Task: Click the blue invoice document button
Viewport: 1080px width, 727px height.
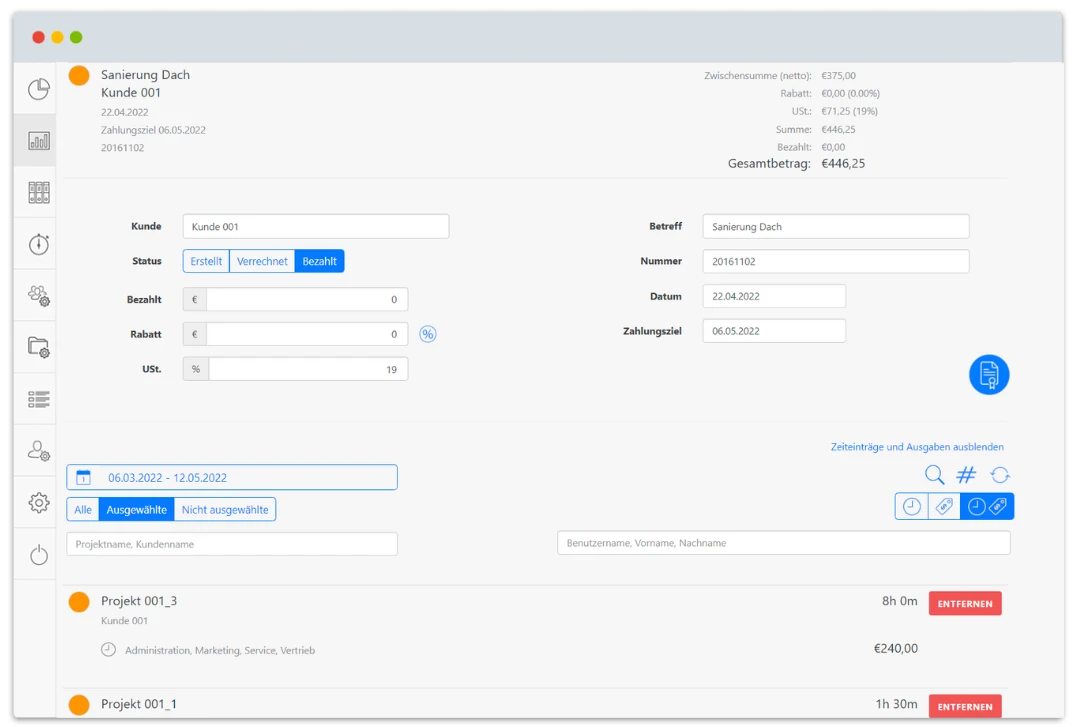Action: [x=988, y=375]
